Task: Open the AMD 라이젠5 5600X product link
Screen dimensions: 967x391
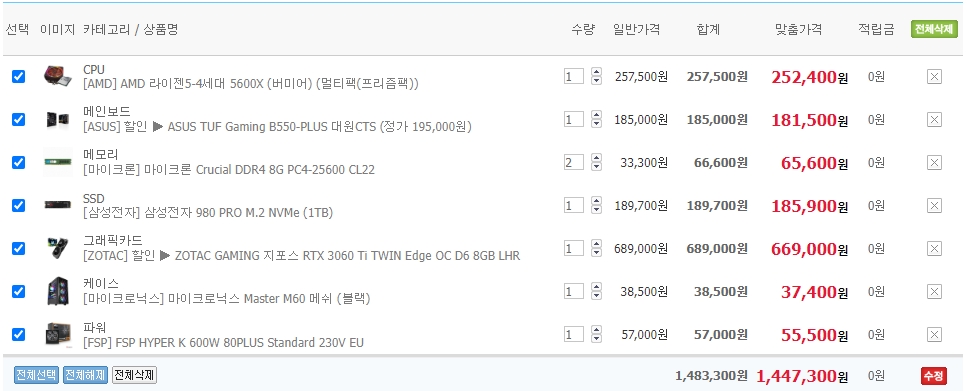Action: (x=250, y=84)
